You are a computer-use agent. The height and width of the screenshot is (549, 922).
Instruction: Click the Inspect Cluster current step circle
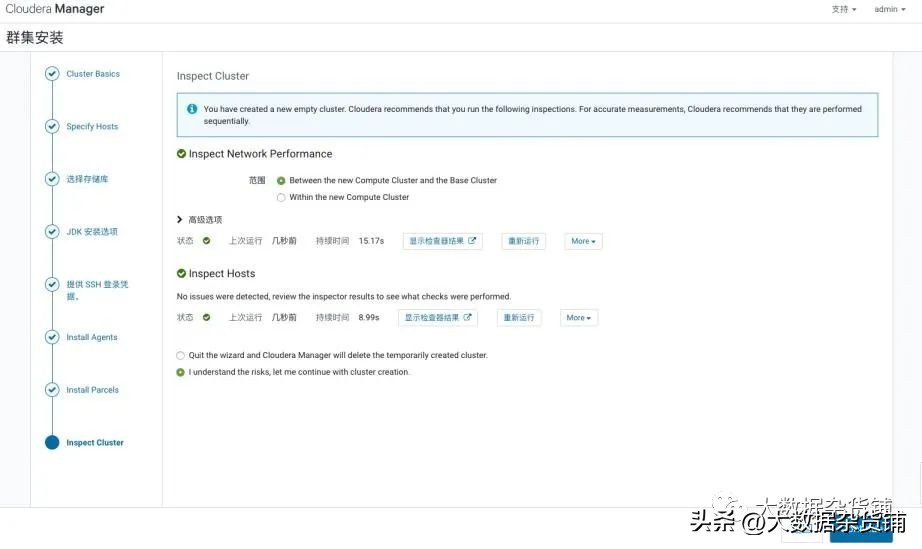pos(52,443)
